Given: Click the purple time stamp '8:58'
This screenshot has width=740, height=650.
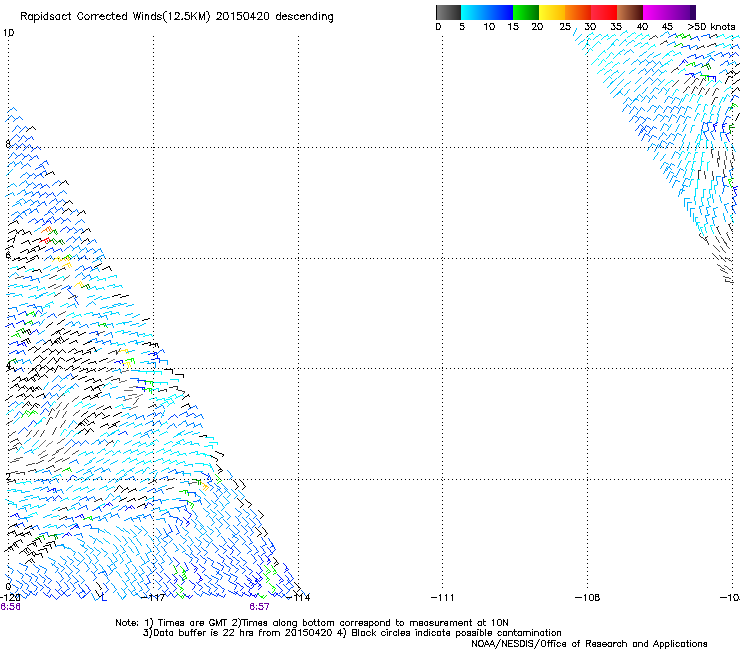Looking at the screenshot, I should [10, 607].
